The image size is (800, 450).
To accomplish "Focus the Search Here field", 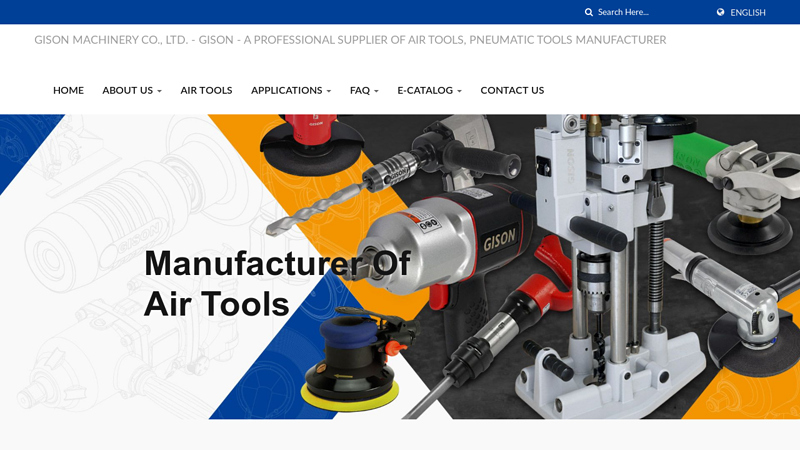I will tap(623, 12).
